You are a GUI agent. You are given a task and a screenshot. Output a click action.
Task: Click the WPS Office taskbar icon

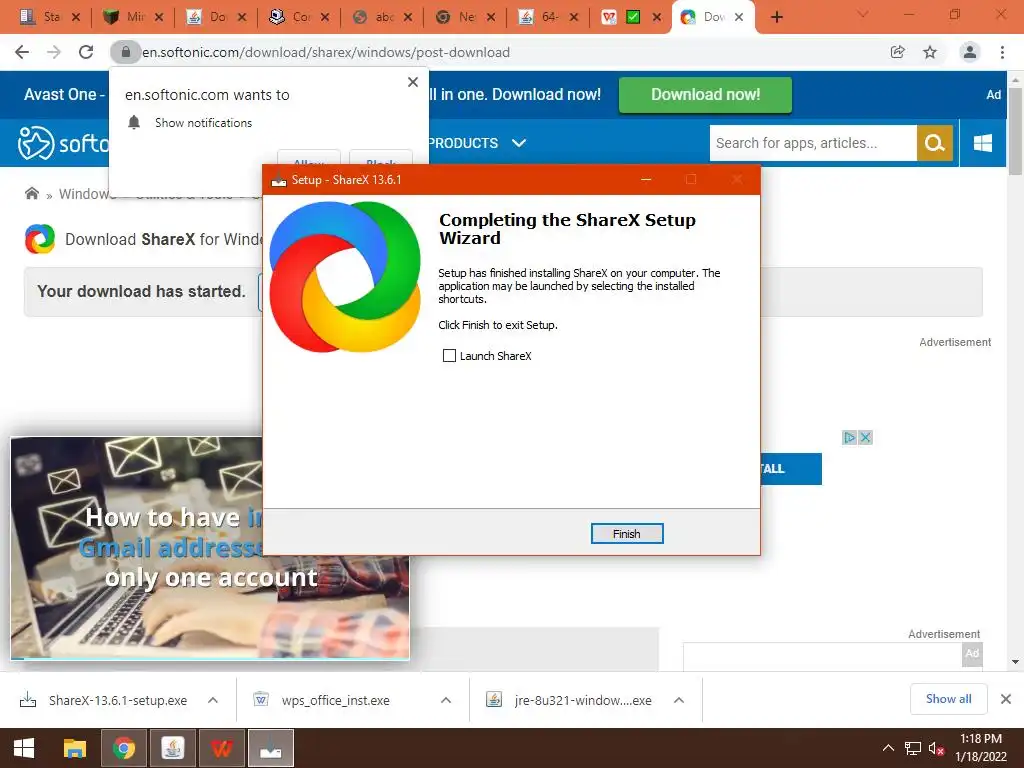[221, 748]
